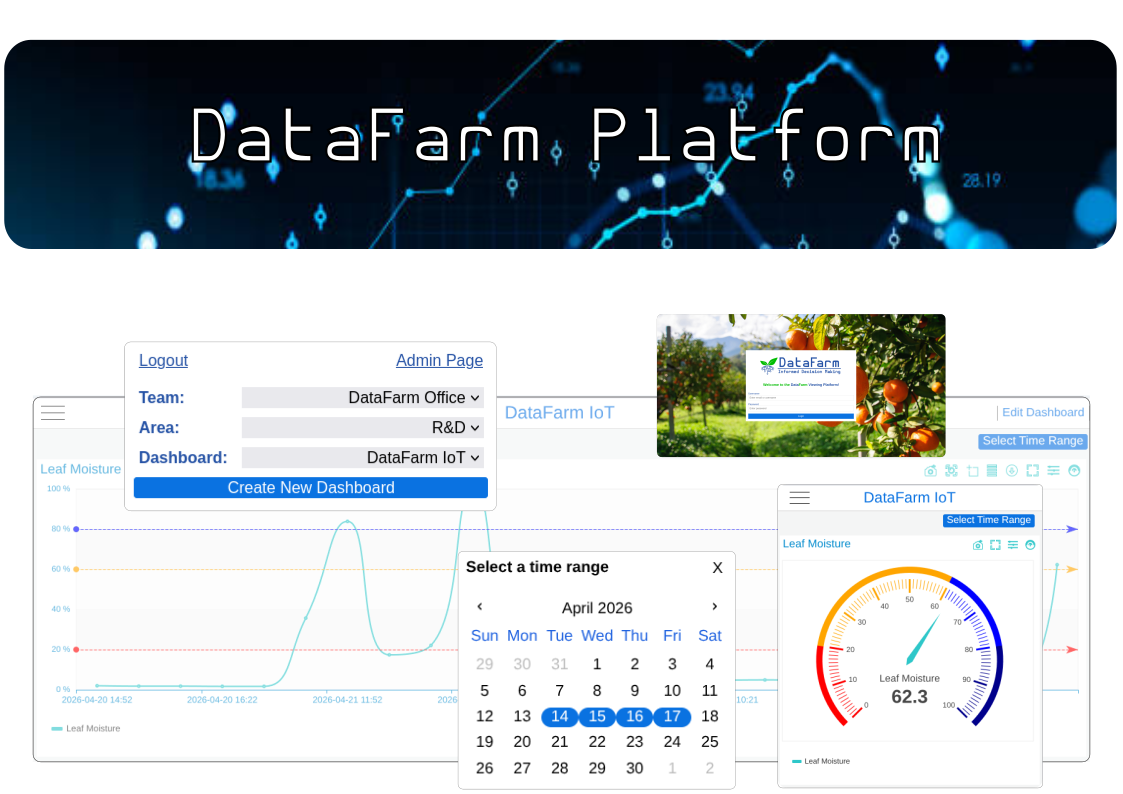
Task: Open the Dashboard dropdown showing DataFarm IoT
Action: 362,457
